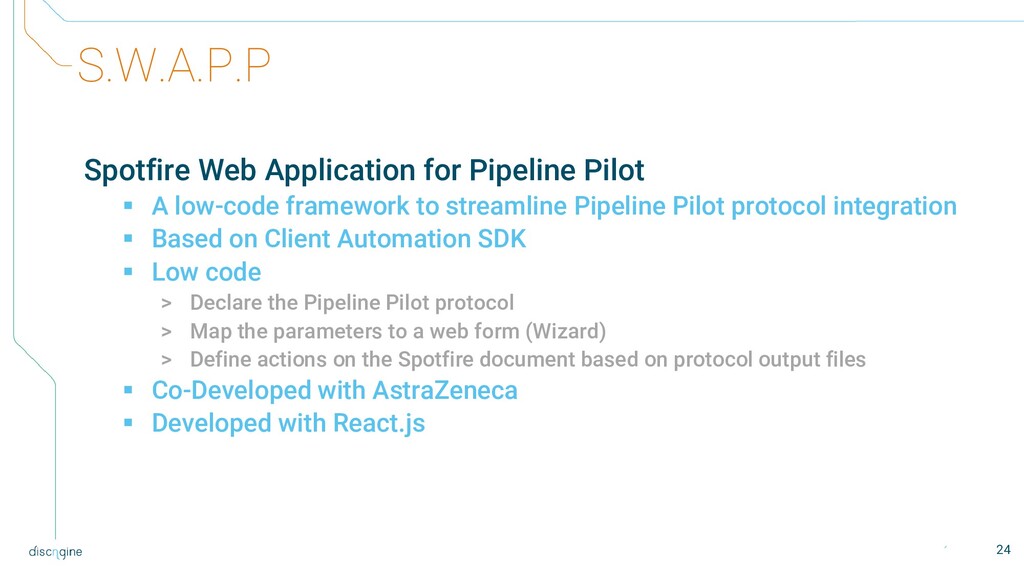Screen dimensions: 1024x576
Task: Click the arrow marker before 'Map the parameters'
Action: 166,331
